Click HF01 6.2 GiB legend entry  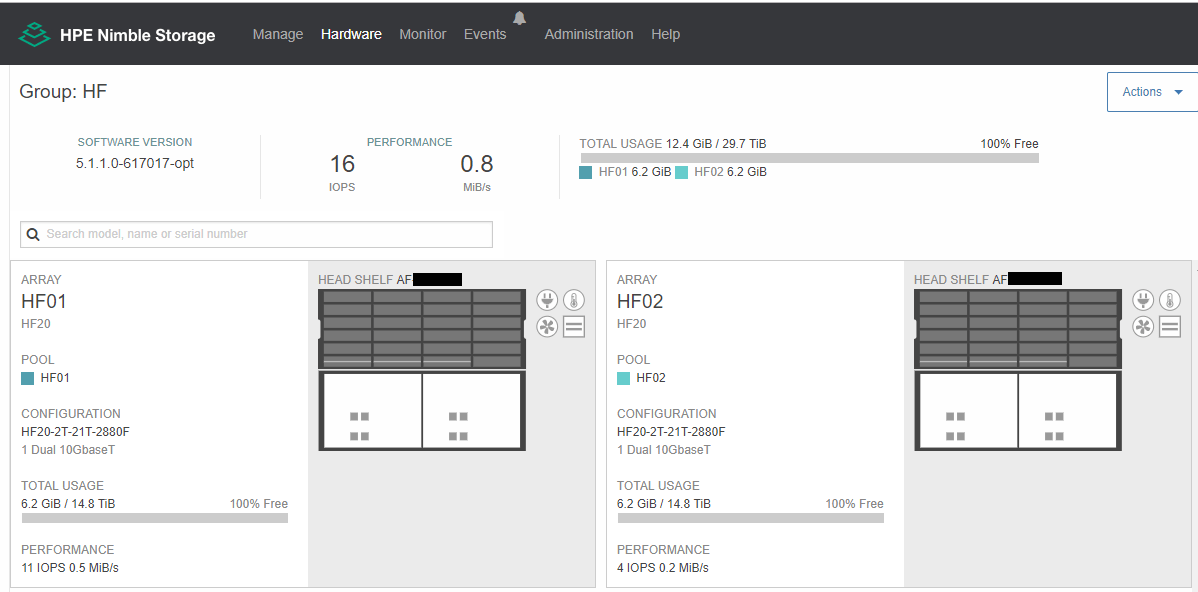click(x=635, y=173)
